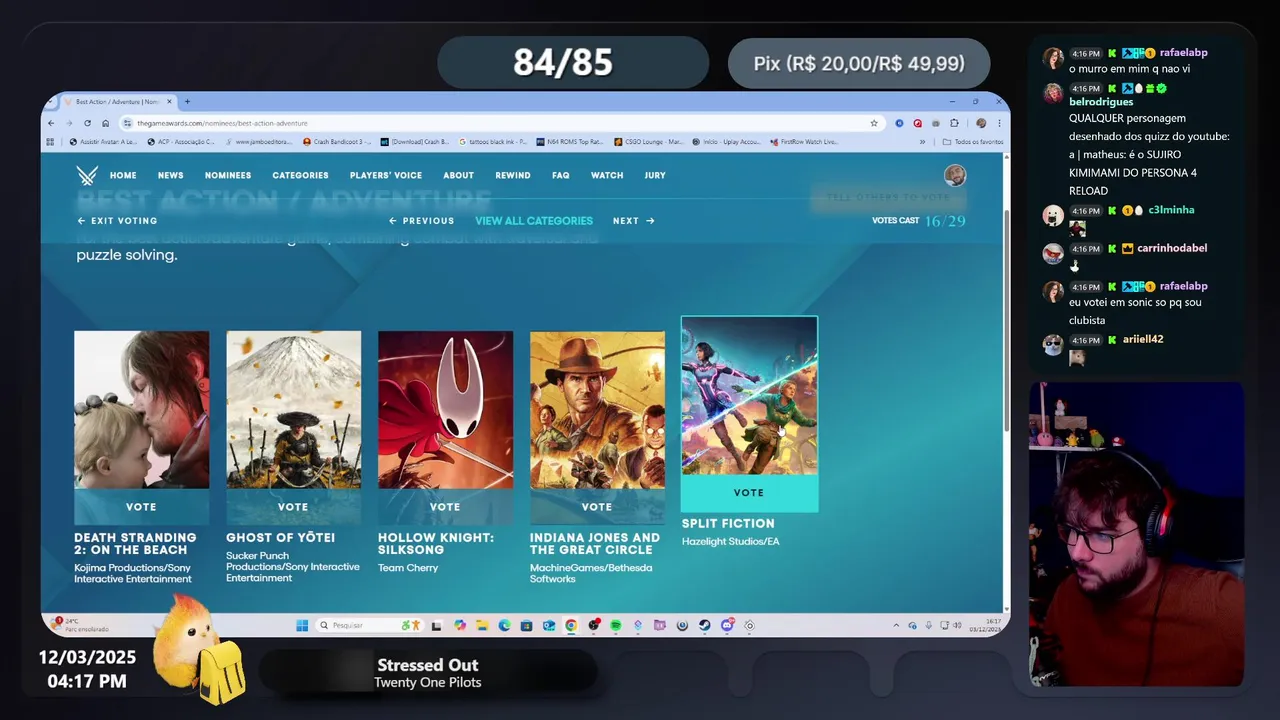Open the NEWS menu item

(170, 175)
